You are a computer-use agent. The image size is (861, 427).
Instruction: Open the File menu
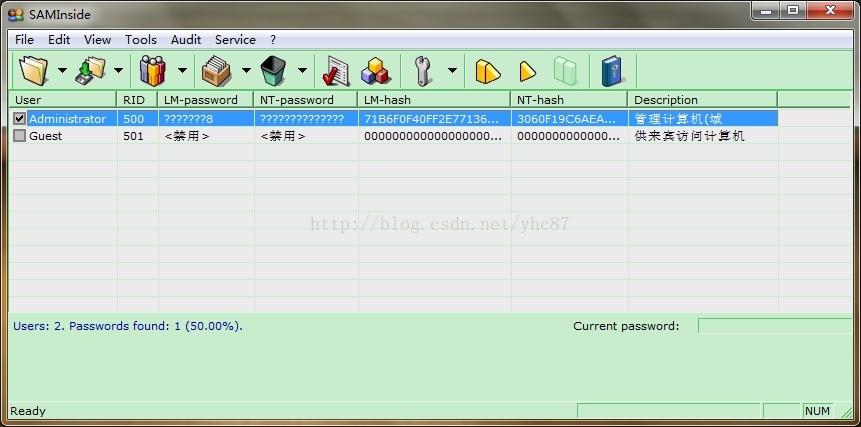(x=24, y=40)
